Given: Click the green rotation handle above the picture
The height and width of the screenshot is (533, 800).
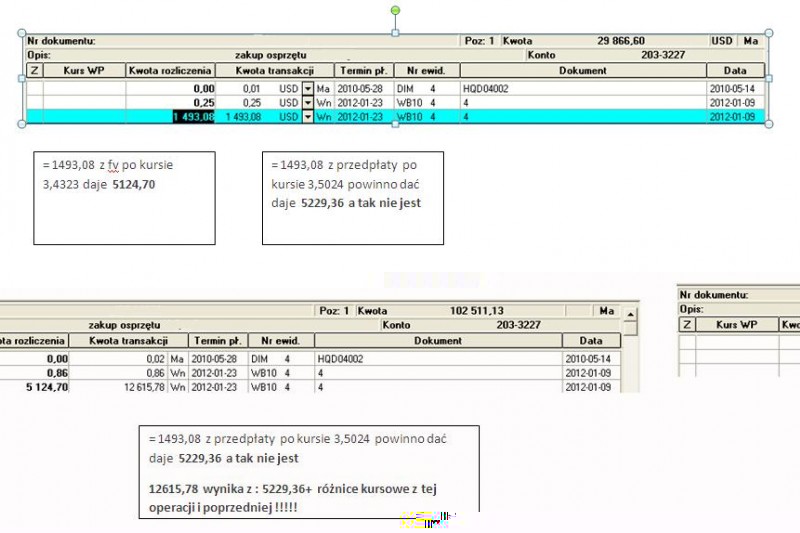Looking at the screenshot, I should pyautogui.click(x=395, y=10).
